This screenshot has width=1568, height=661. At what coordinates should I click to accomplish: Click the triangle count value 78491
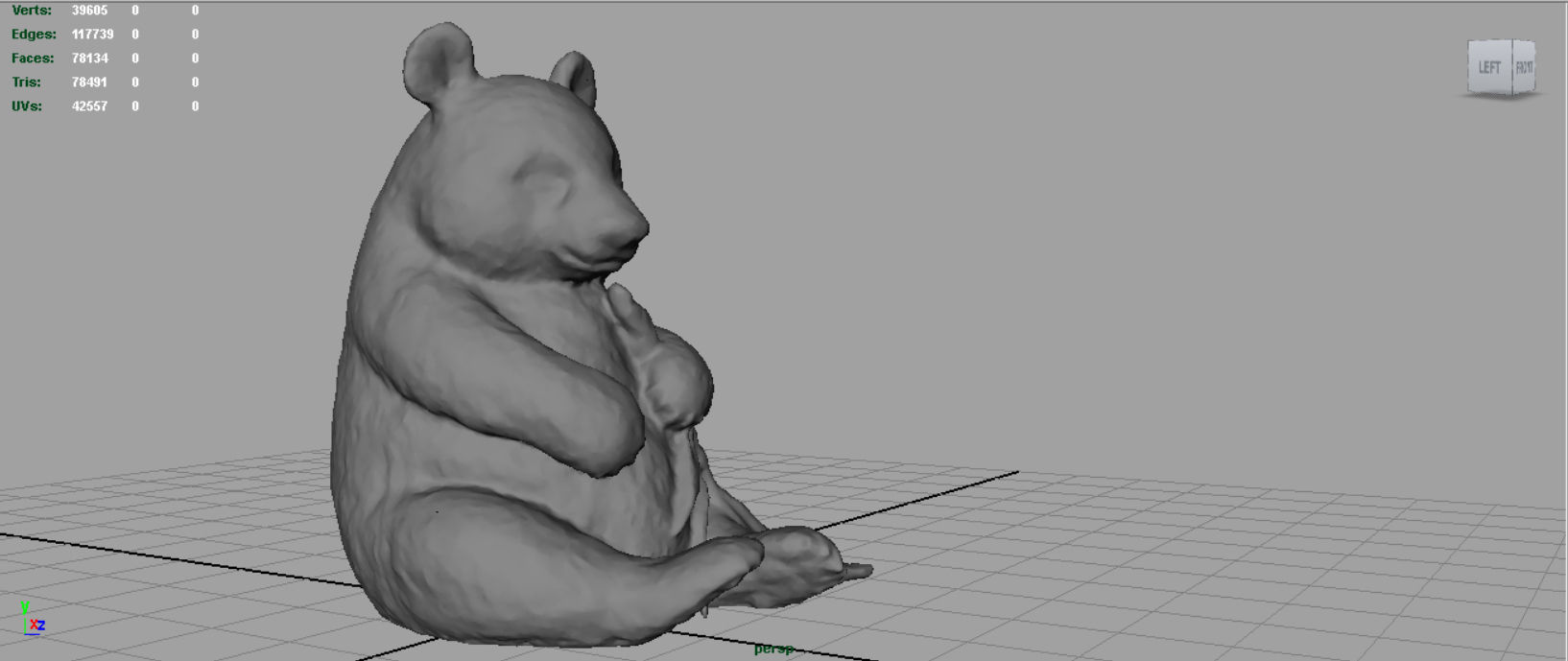click(90, 83)
